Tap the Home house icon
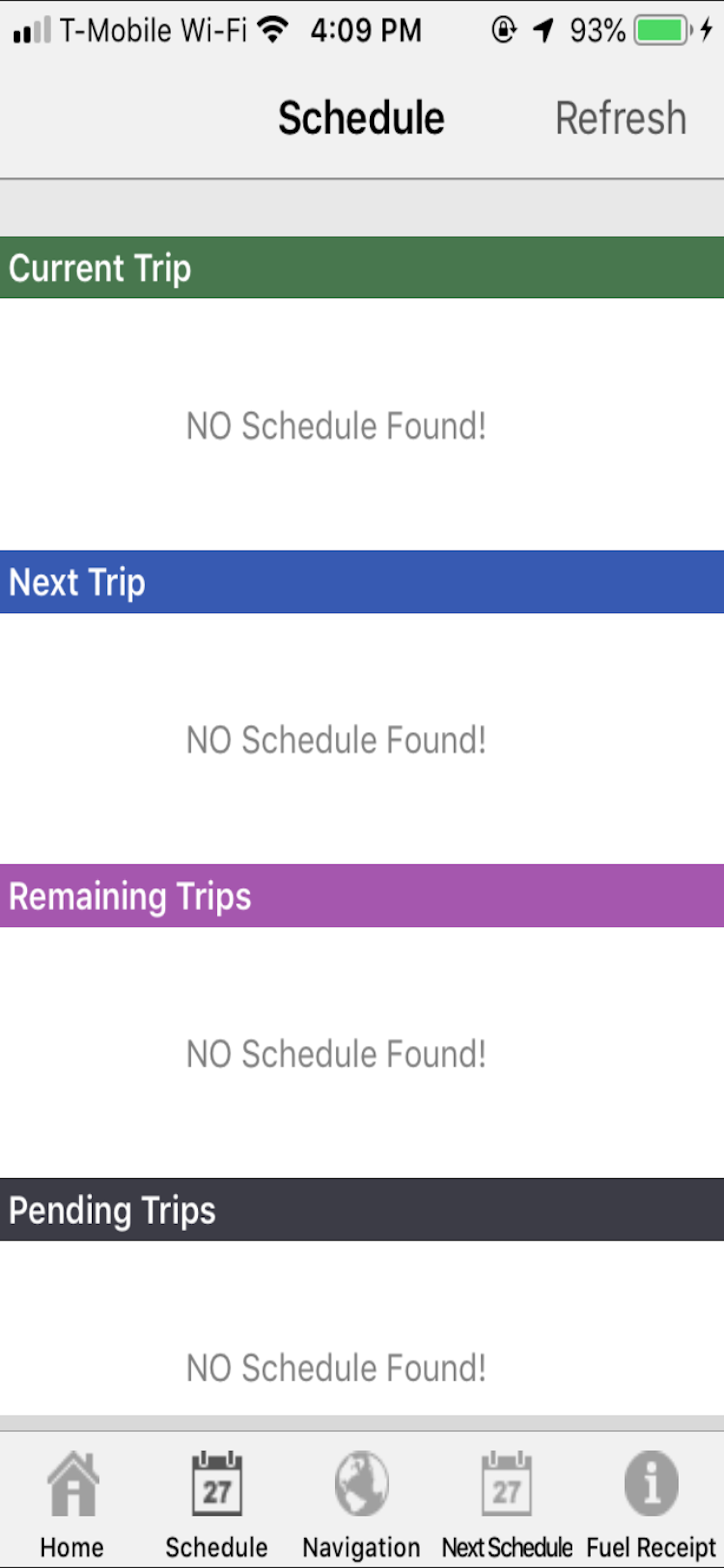 [72, 1483]
